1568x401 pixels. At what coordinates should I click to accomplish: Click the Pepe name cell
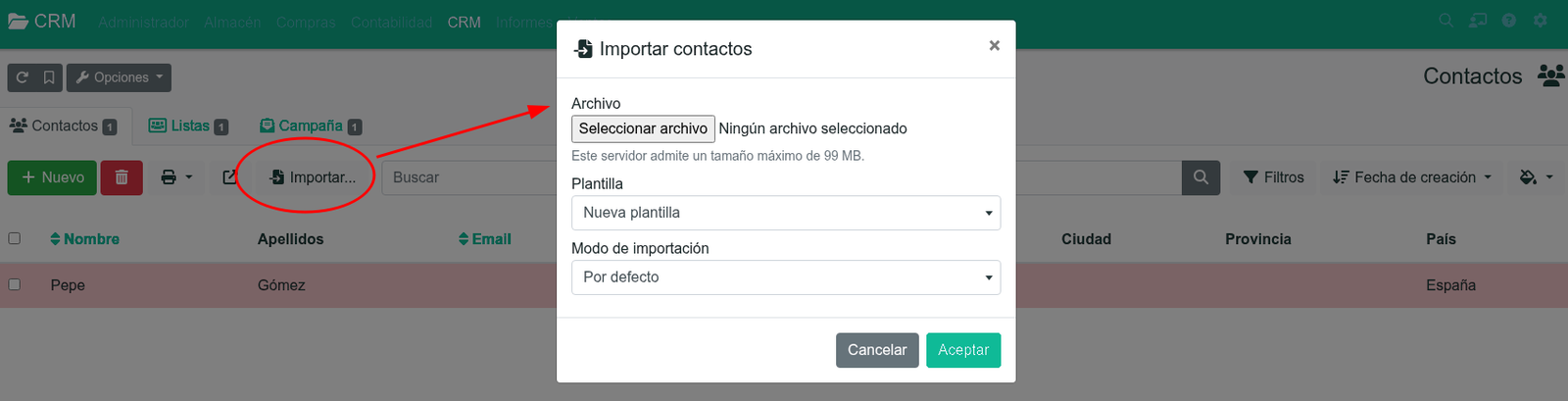point(68,285)
